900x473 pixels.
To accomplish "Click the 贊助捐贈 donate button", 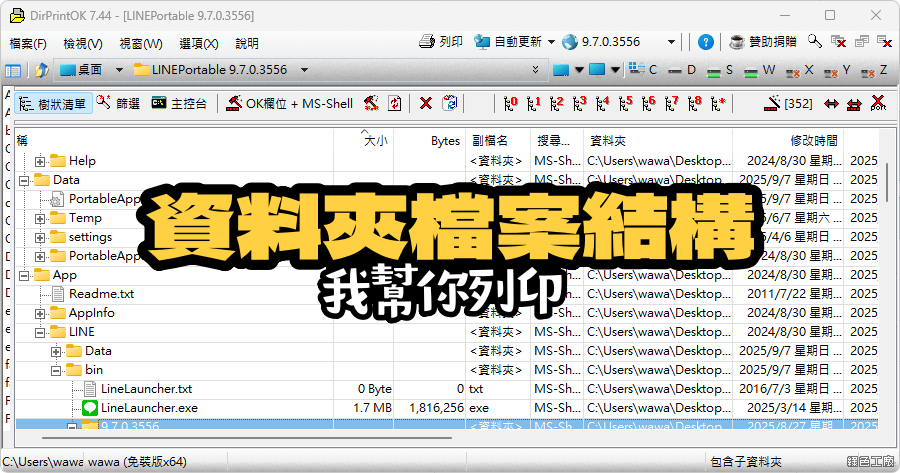I will tap(763, 42).
